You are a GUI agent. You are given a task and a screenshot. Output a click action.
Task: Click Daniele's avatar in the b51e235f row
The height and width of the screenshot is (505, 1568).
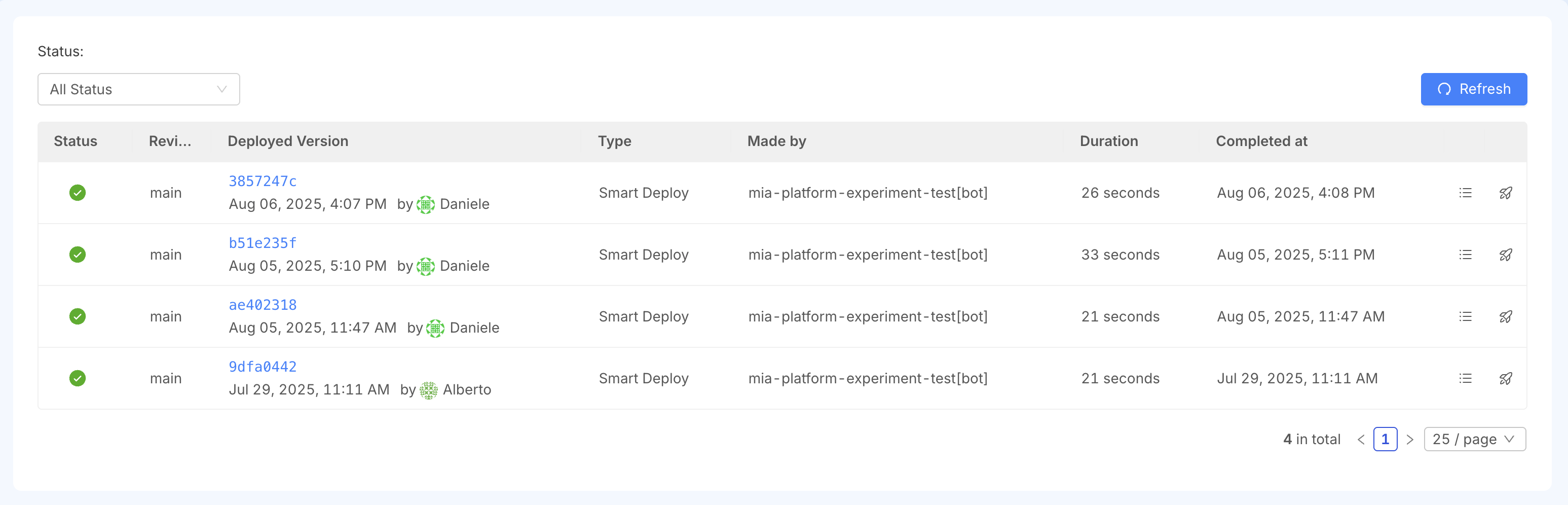point(426,266)
